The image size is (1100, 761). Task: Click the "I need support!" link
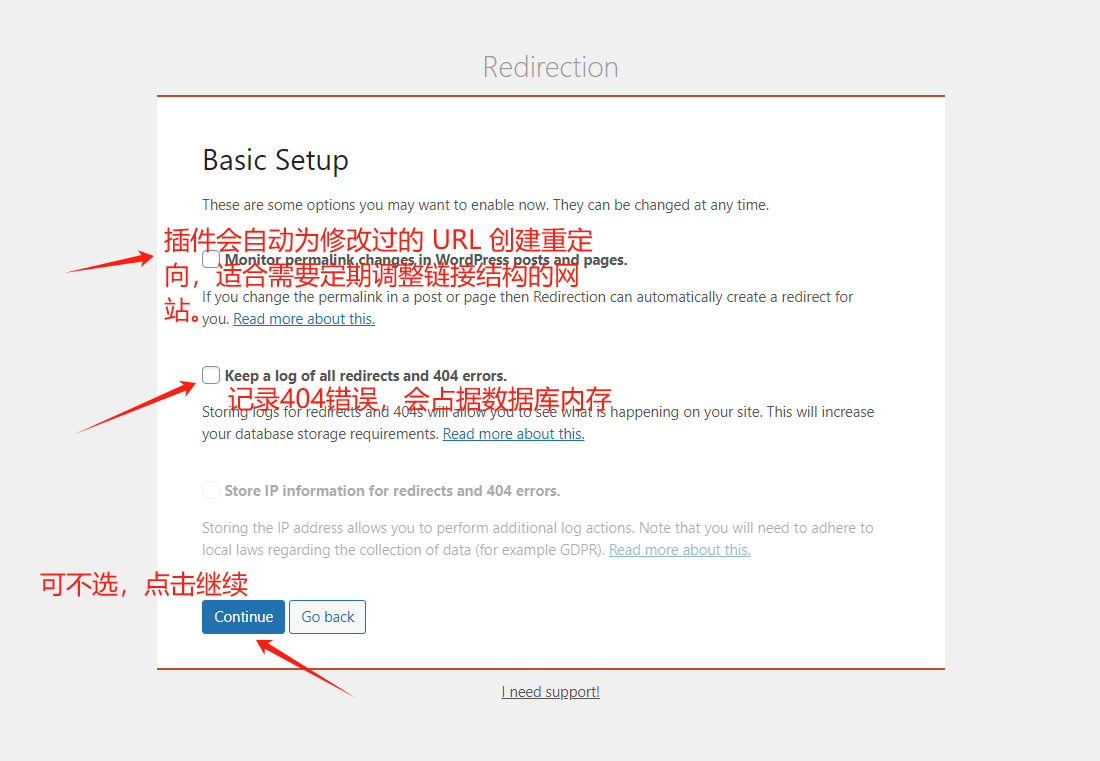point(550,691)
